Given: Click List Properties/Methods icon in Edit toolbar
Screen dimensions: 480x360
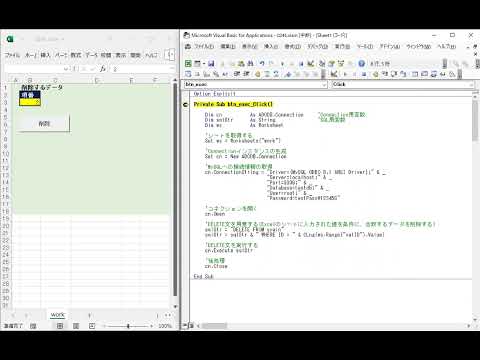Looking at the screenshot, I should pyautogui.click(x=188, y=74).
